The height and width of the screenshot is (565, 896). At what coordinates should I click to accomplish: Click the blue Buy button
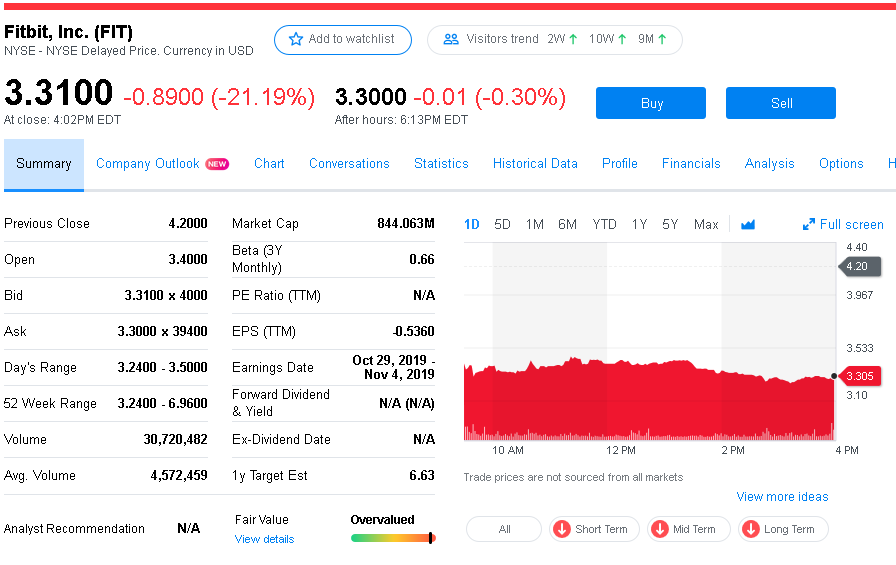[651, 103]
